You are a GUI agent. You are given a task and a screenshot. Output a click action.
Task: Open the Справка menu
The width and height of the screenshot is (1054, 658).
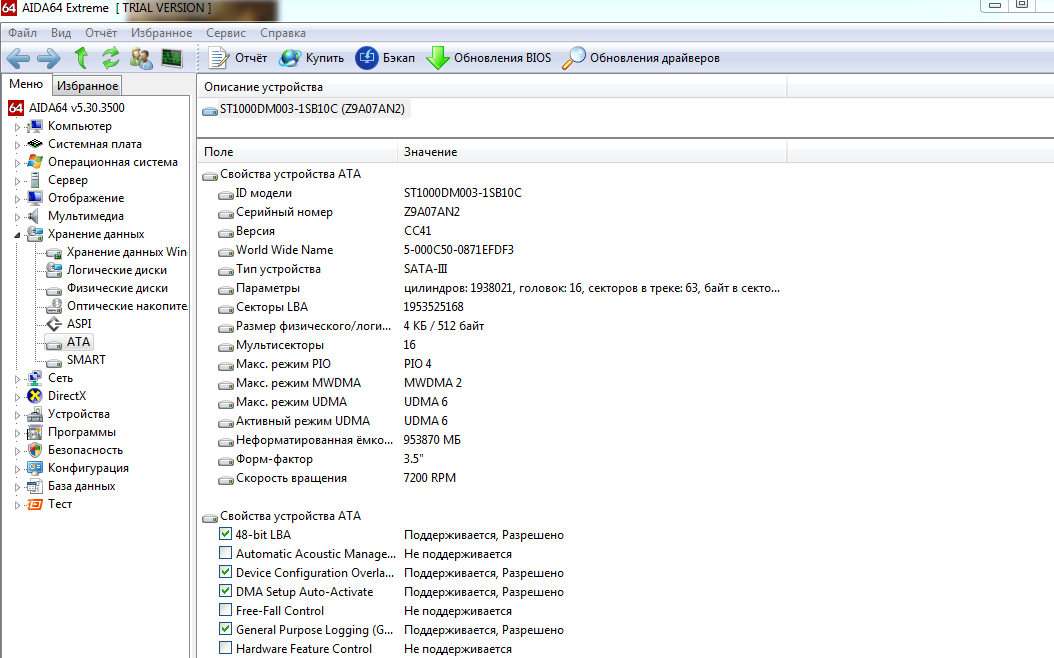[x=283, y=33]
